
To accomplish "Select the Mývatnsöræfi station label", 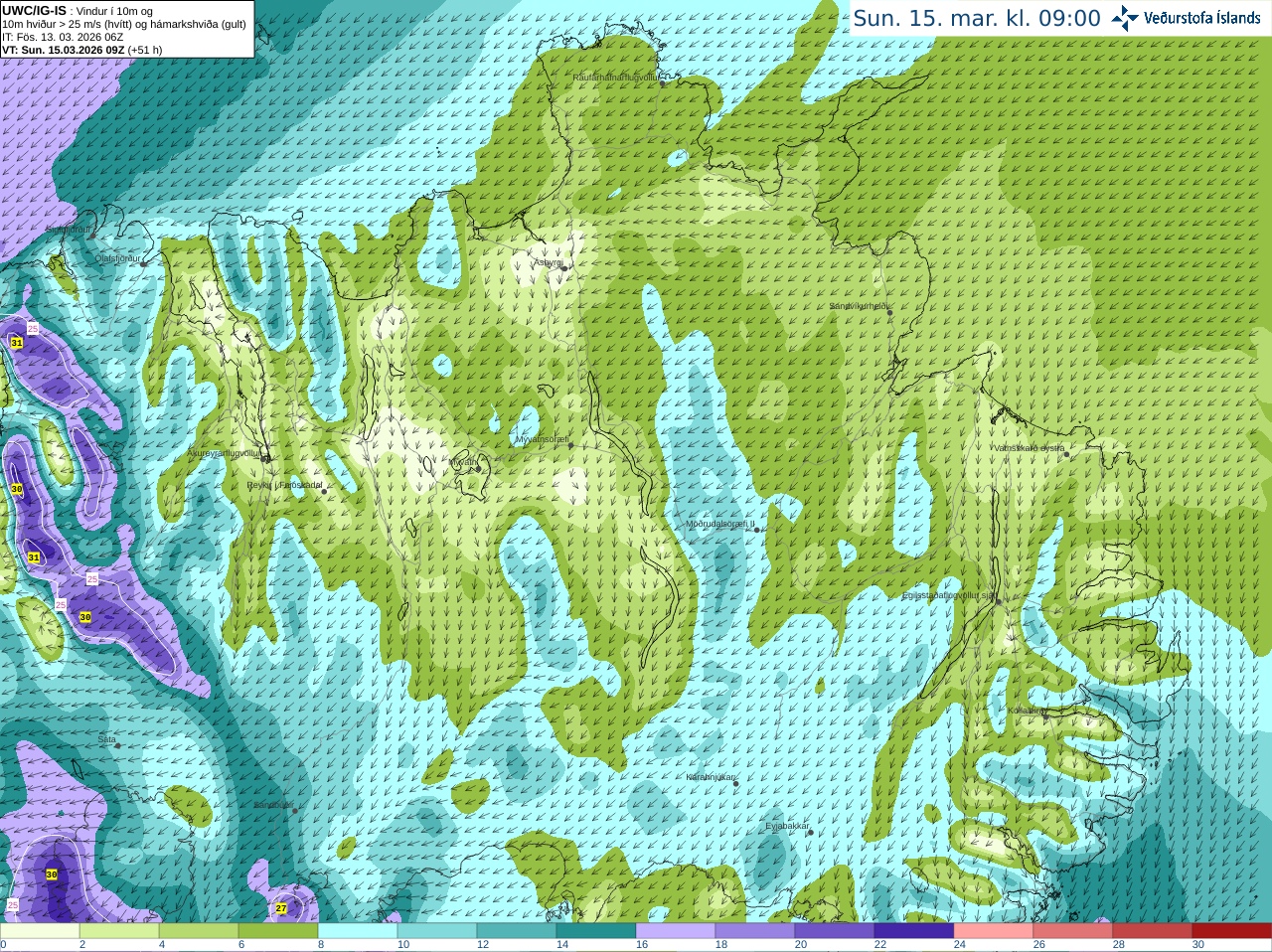I will [x=542, y=438].
